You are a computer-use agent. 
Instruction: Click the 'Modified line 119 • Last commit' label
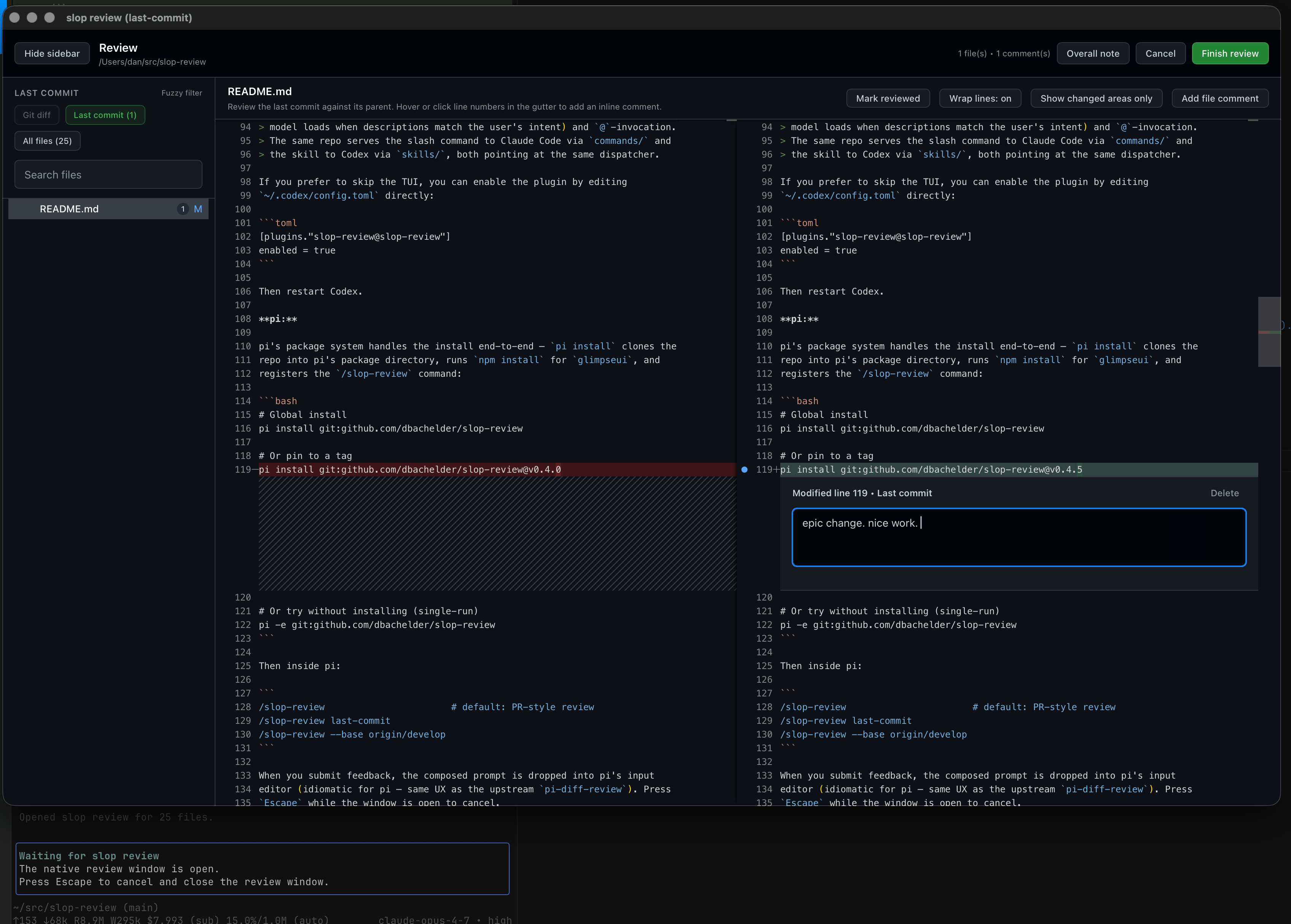tap(861, 493)
